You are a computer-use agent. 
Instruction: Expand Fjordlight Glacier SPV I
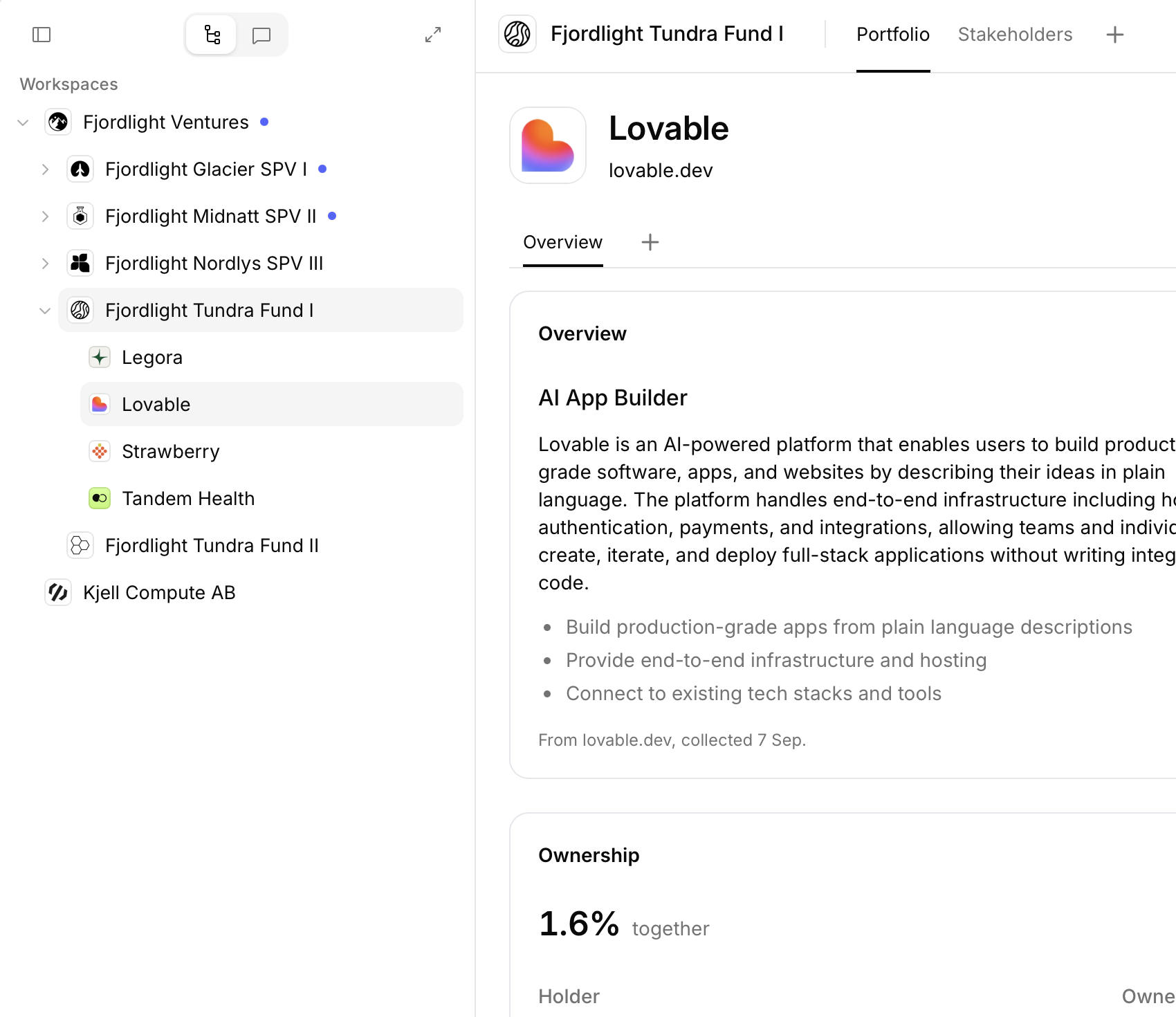[45, 169]
